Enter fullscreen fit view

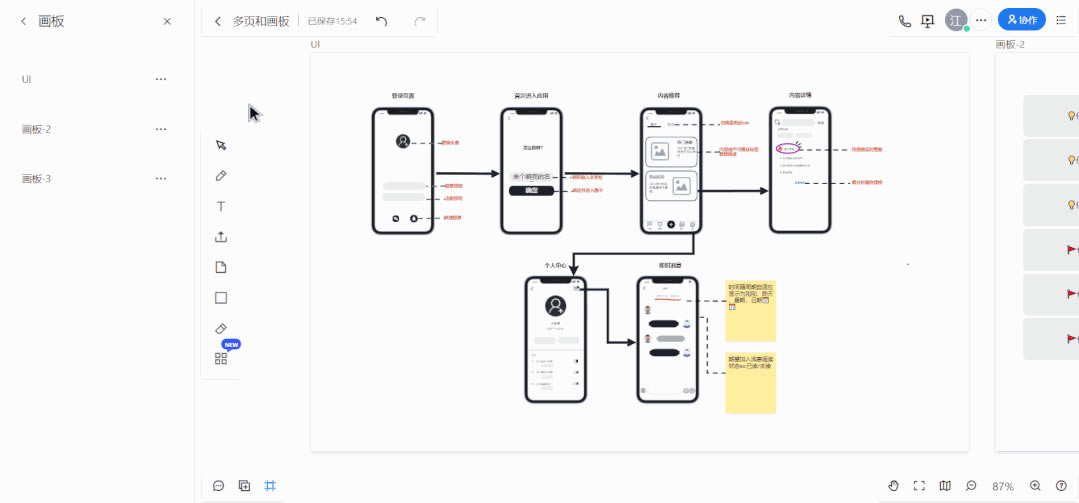point(919,486)
